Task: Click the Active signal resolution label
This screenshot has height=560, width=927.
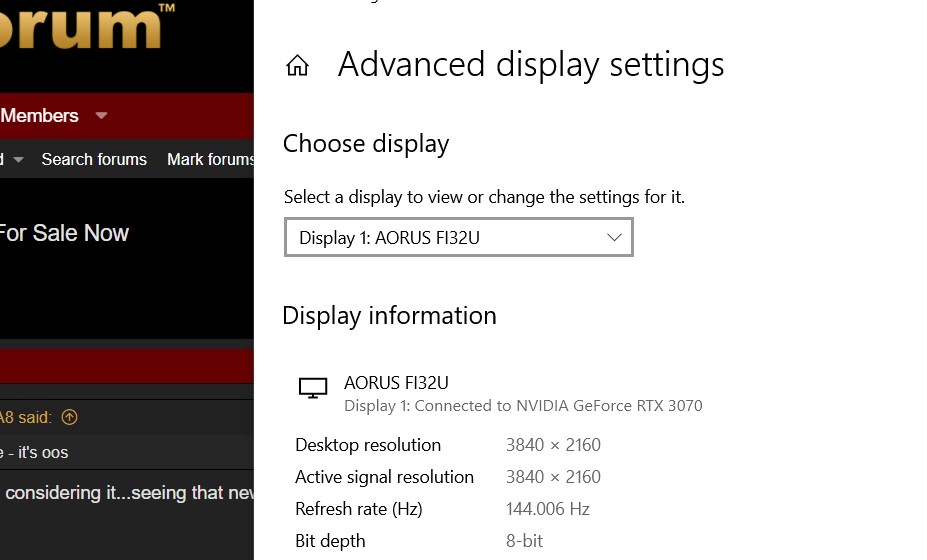Action: pyautogui.click(x=384, y=477)
